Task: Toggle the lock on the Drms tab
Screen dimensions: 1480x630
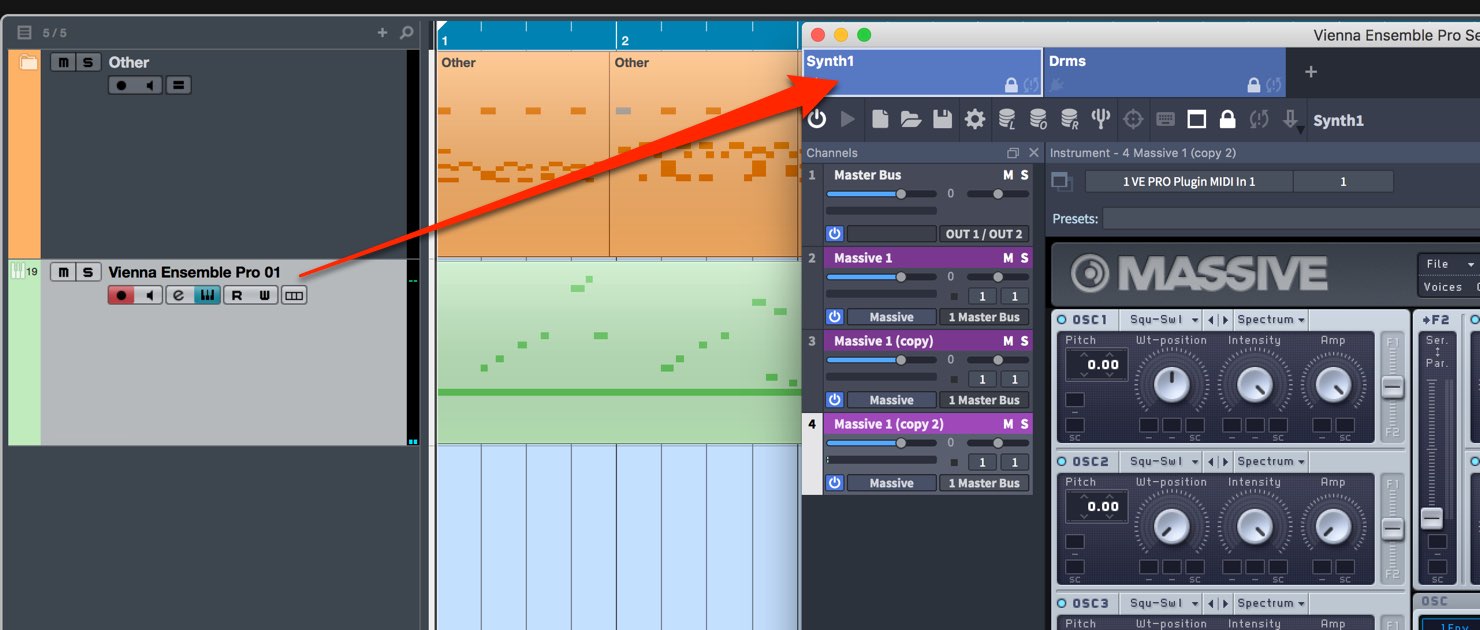Action: (1254, 86)
